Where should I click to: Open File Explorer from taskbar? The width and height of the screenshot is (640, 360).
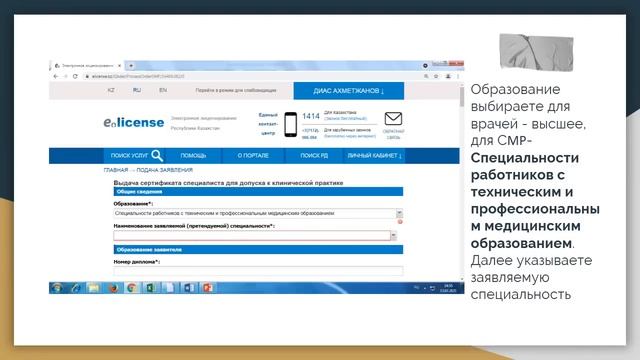pyautogui.click(x=94, y=288)
